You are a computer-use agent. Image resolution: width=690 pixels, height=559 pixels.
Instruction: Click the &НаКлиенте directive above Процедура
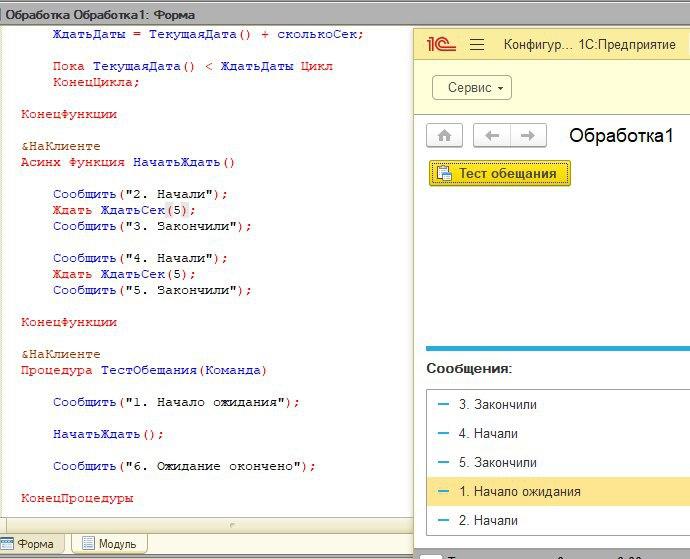pyautogui.click(x=61, y=354)
